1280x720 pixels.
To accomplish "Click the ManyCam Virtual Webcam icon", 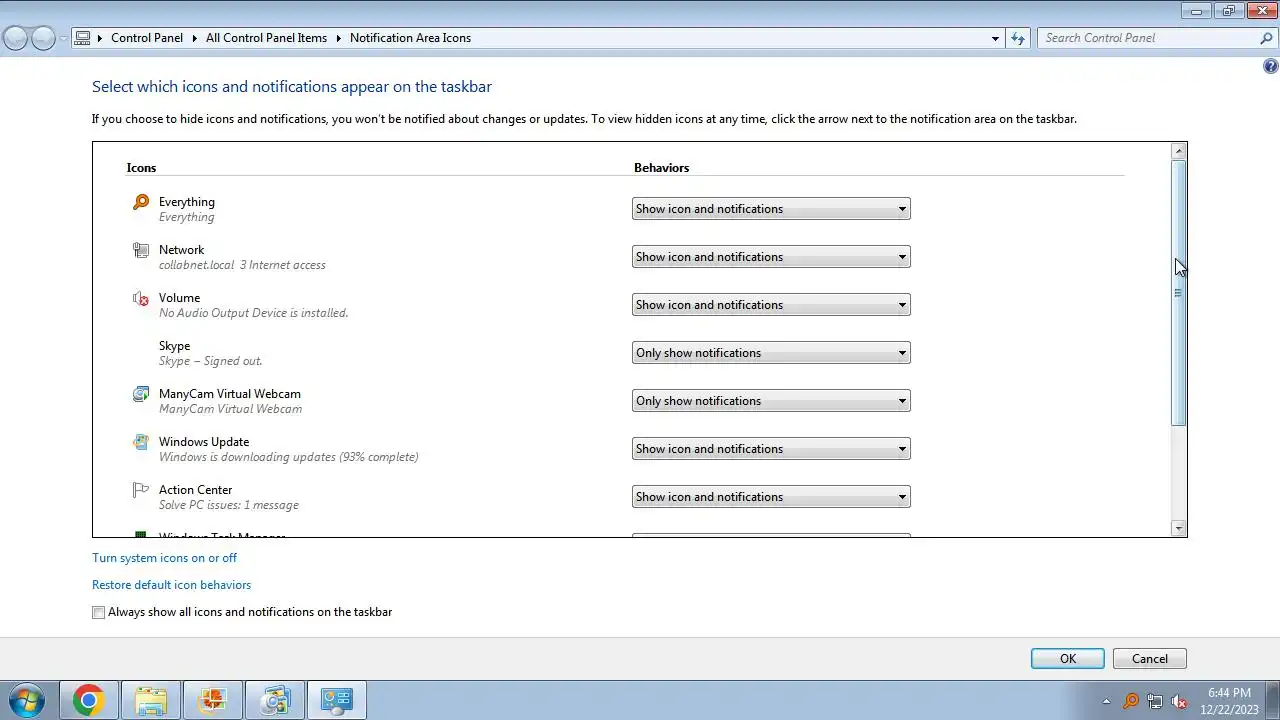I will coord(141,394).
